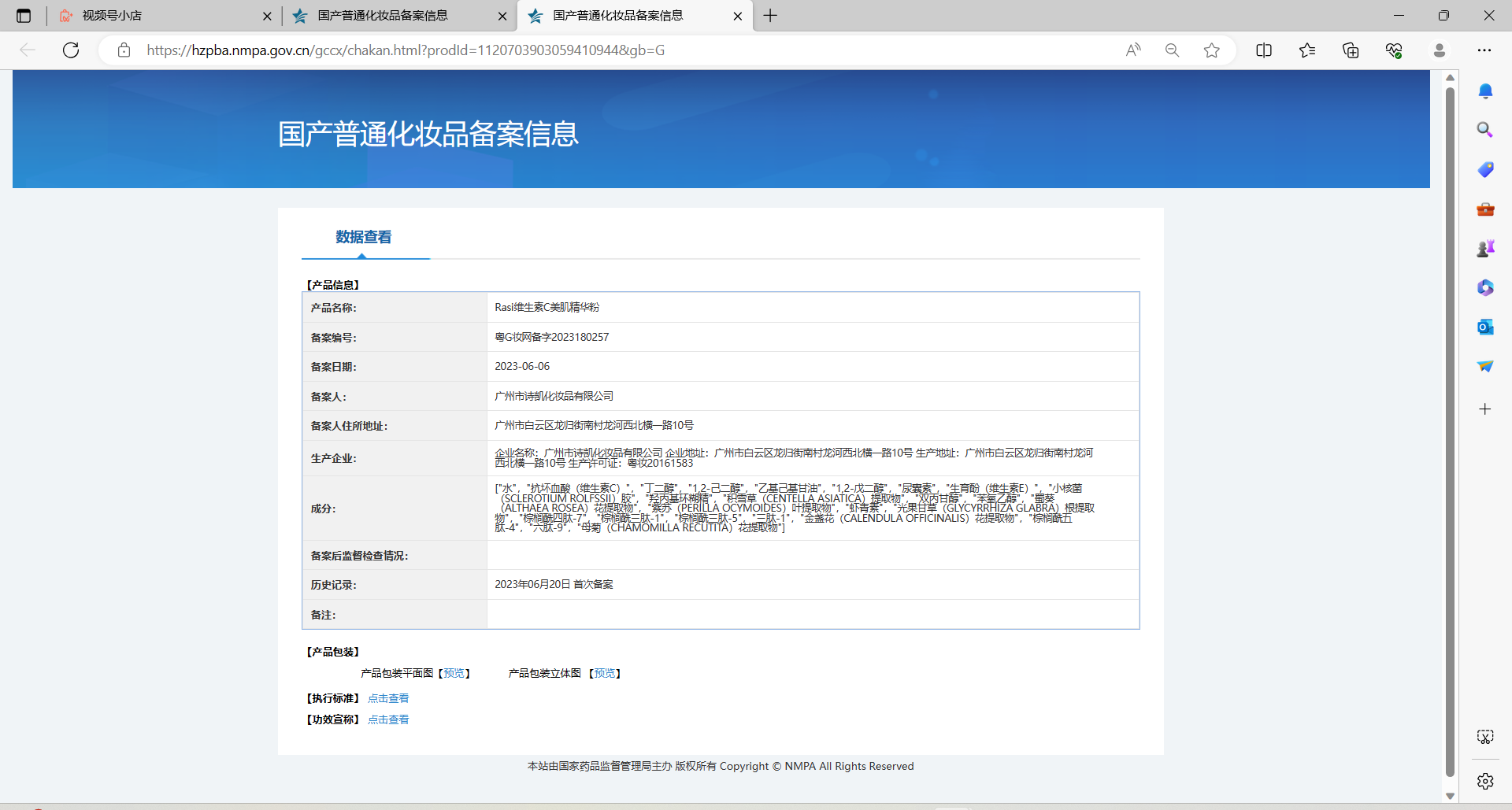The image size is (1512, 810).
Task: Open the Favorites list icon
Action: pos(1307,50)
